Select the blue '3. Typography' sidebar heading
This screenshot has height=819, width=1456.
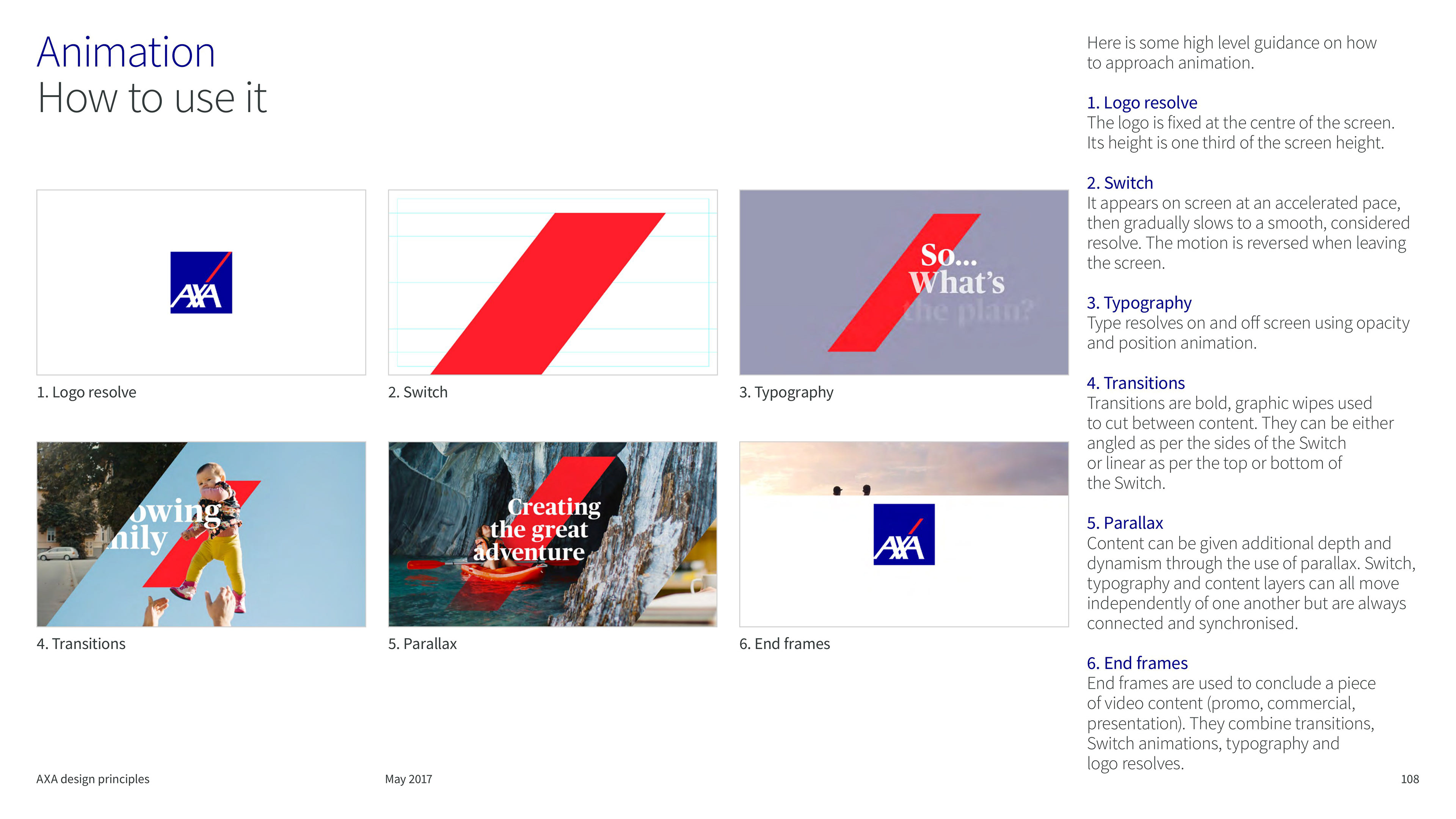point(1139,303)
